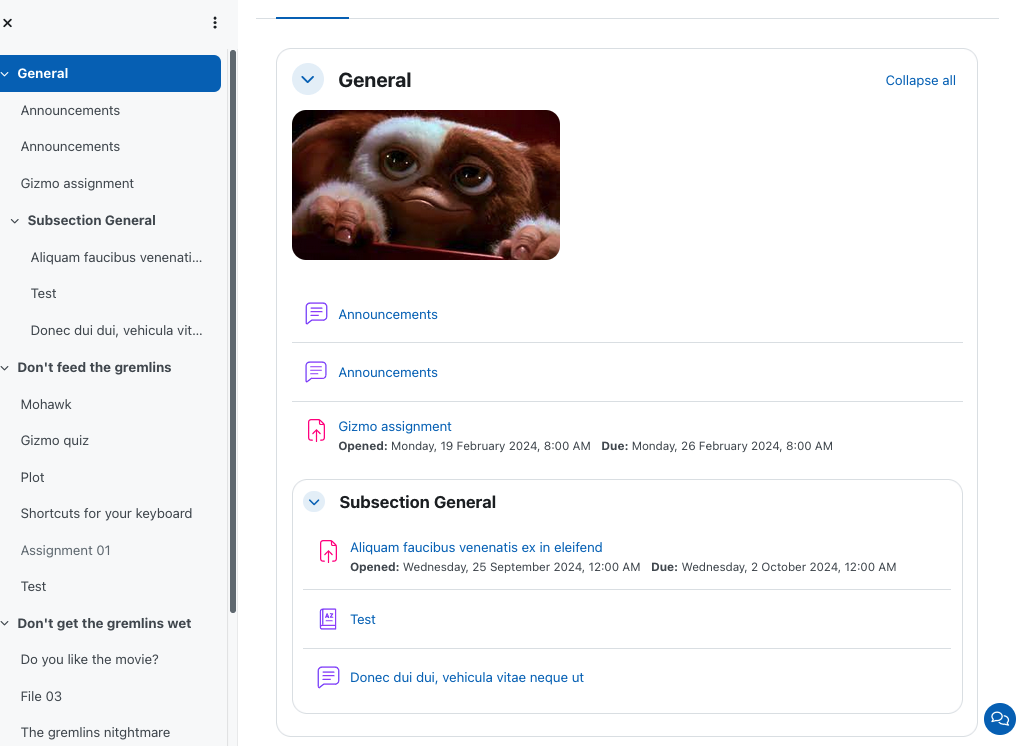
Task: Select The gremlins nitghtmare in index
Action: (x=95, y=733)
